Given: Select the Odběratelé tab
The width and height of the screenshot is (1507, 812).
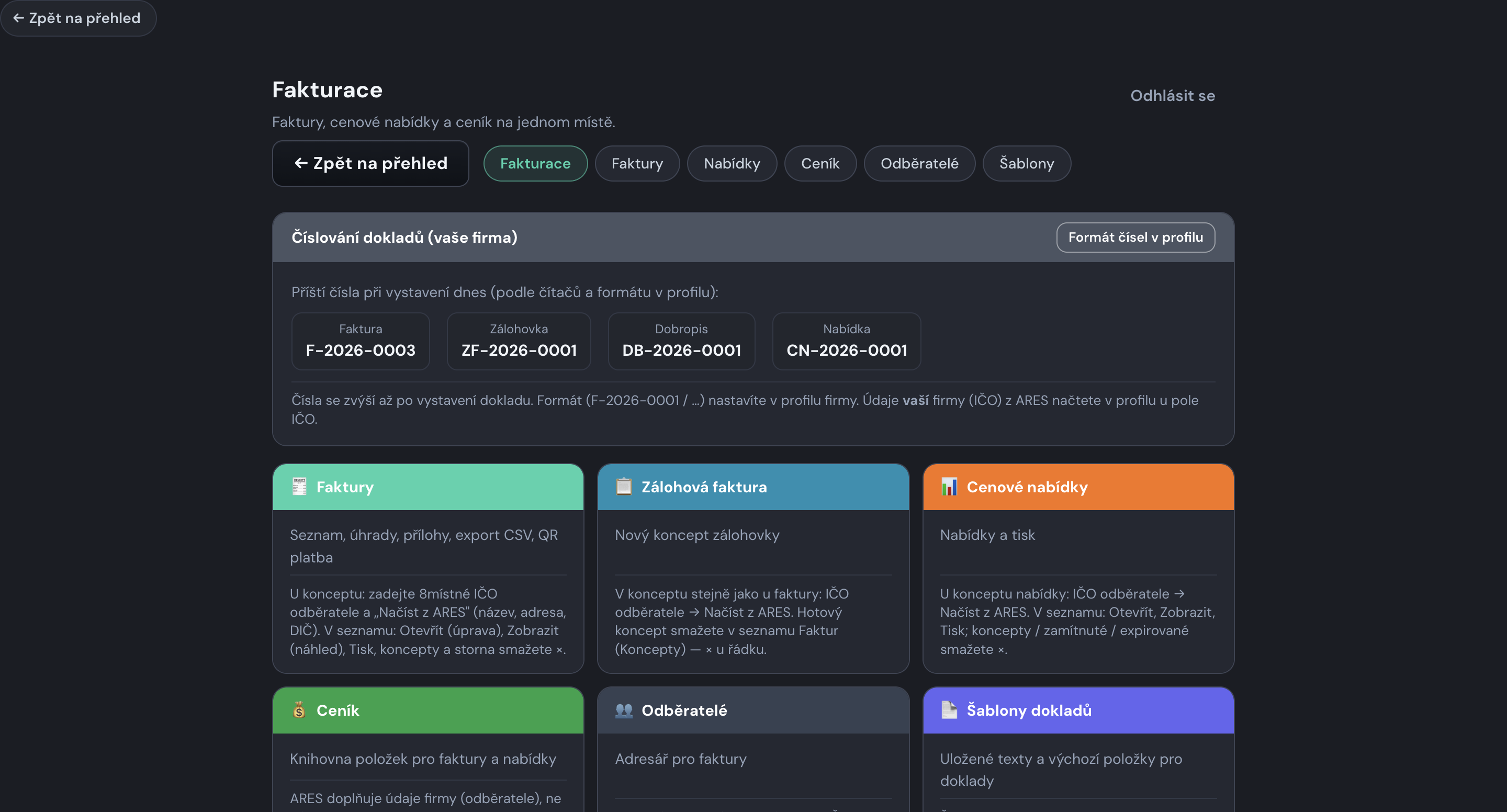Looking at the screenshot, I should coord(919,163).
